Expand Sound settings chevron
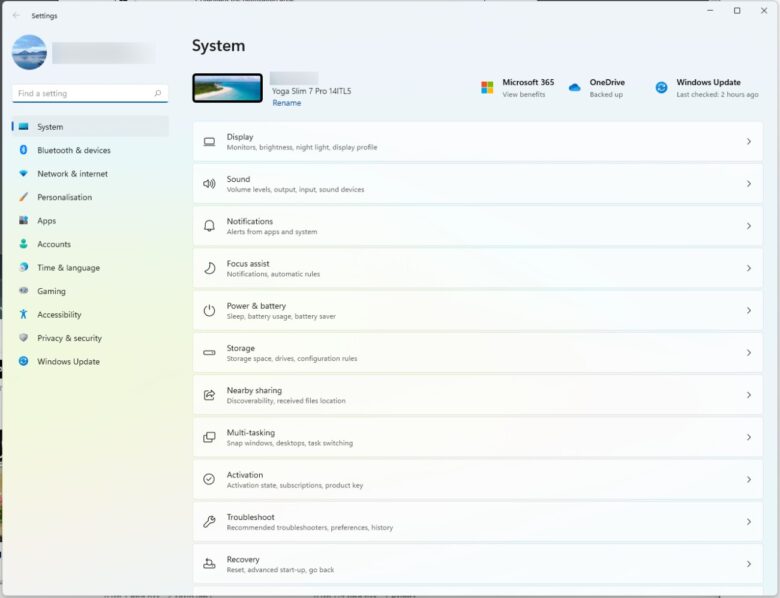Viewport: 780px width, 598px height. click(749, 184)
